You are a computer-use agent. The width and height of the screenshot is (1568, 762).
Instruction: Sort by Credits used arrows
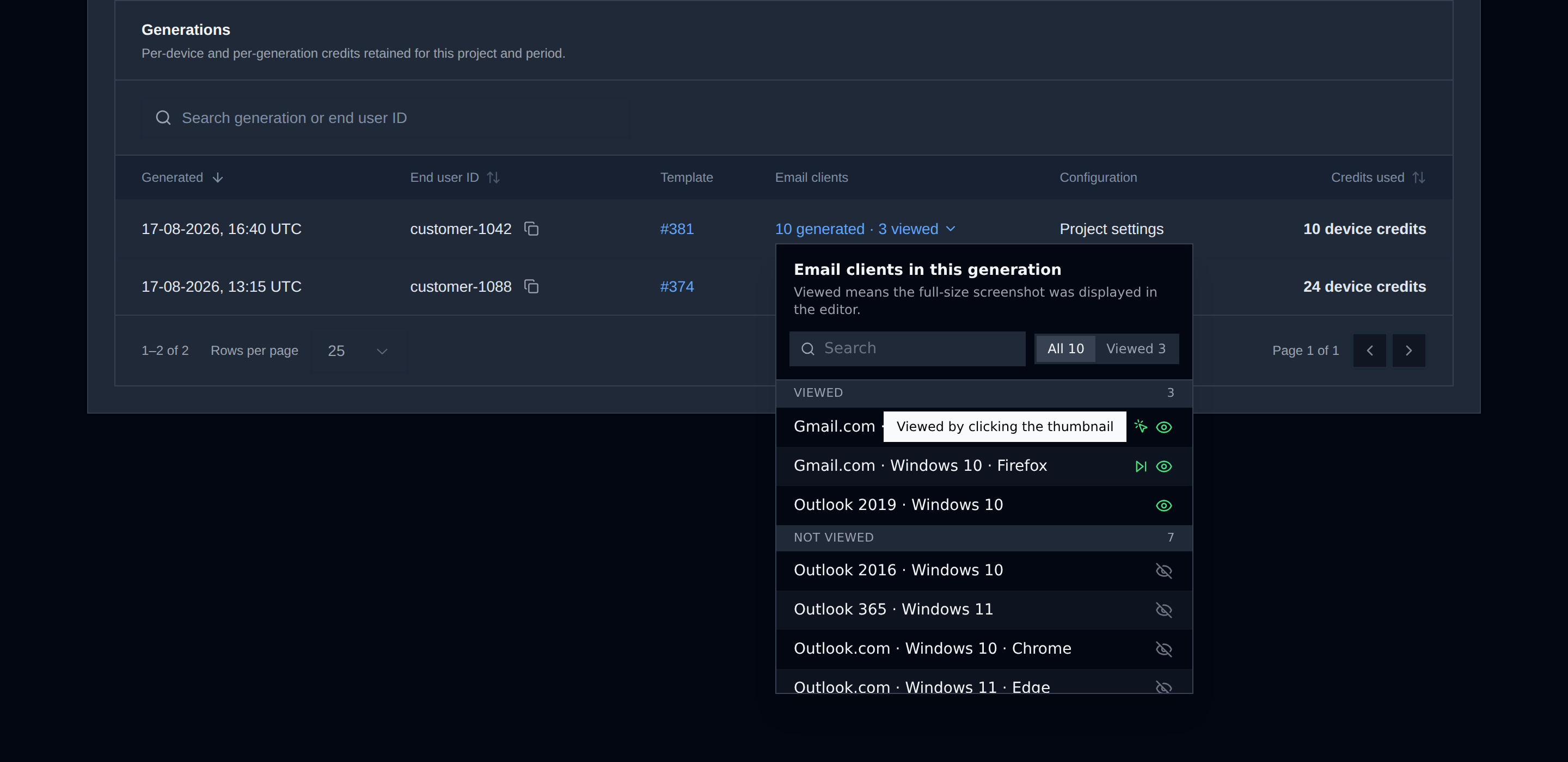click(1419, 178)
